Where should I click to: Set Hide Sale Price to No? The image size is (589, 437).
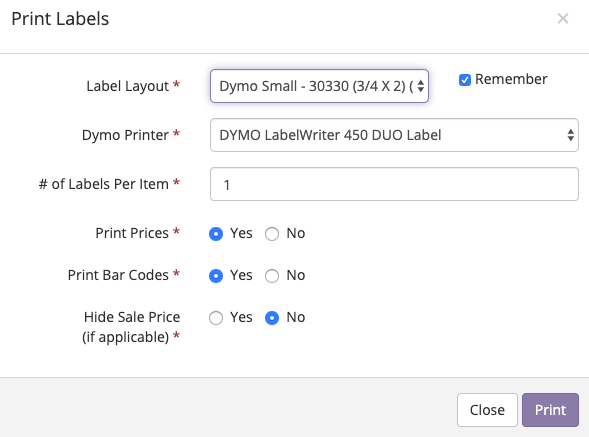tap(272, 318)
